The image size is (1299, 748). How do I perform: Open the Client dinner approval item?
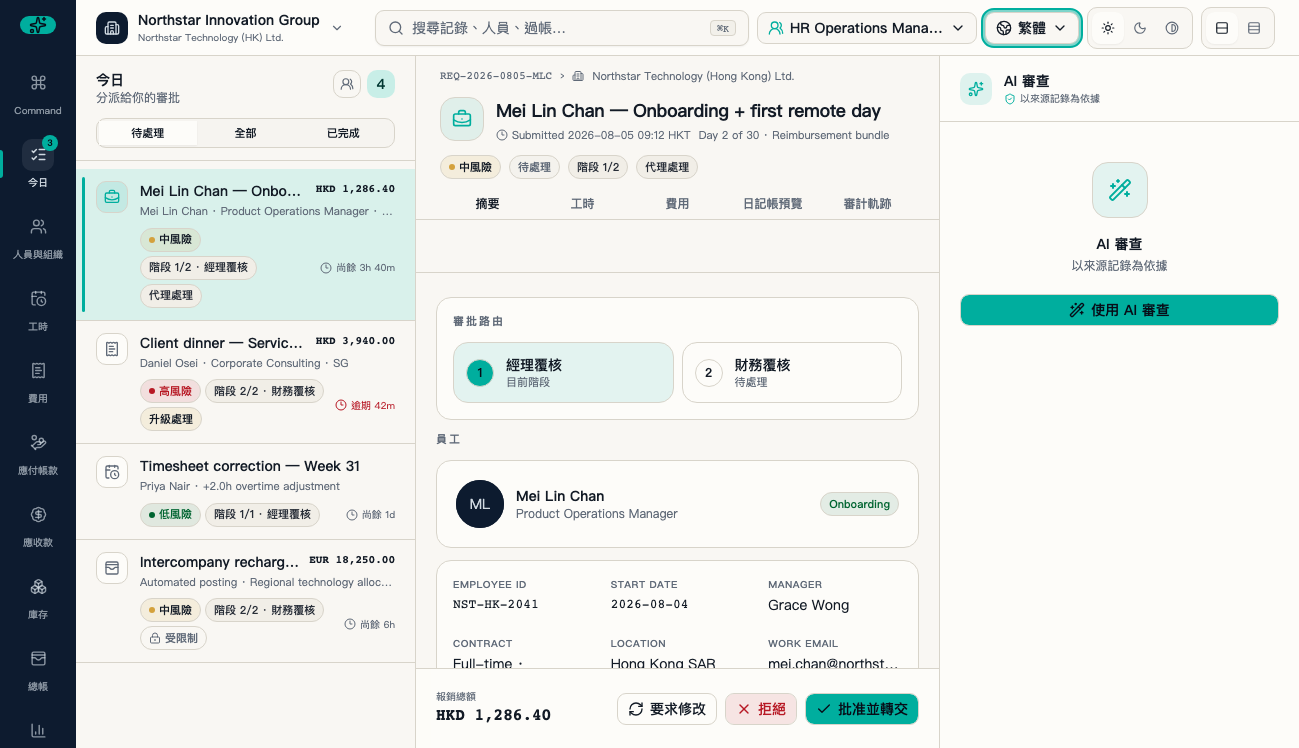pos(246,381)
